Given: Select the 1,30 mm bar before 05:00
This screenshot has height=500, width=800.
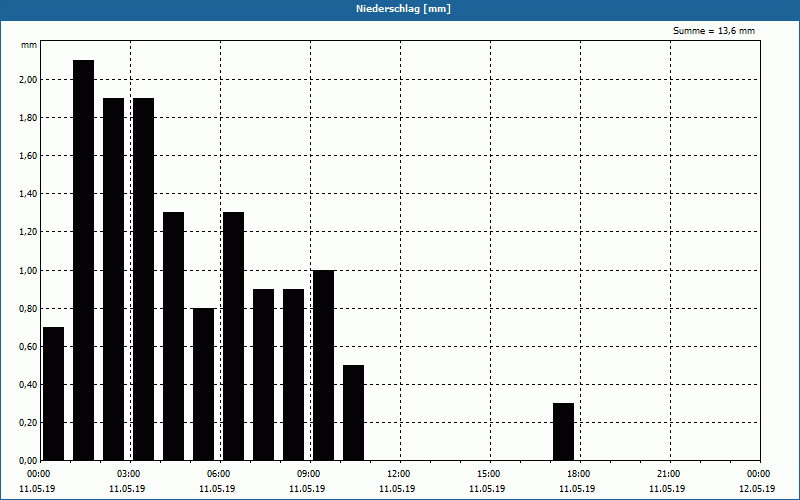Looking at the screenshot, I should (x=173, y=336).
